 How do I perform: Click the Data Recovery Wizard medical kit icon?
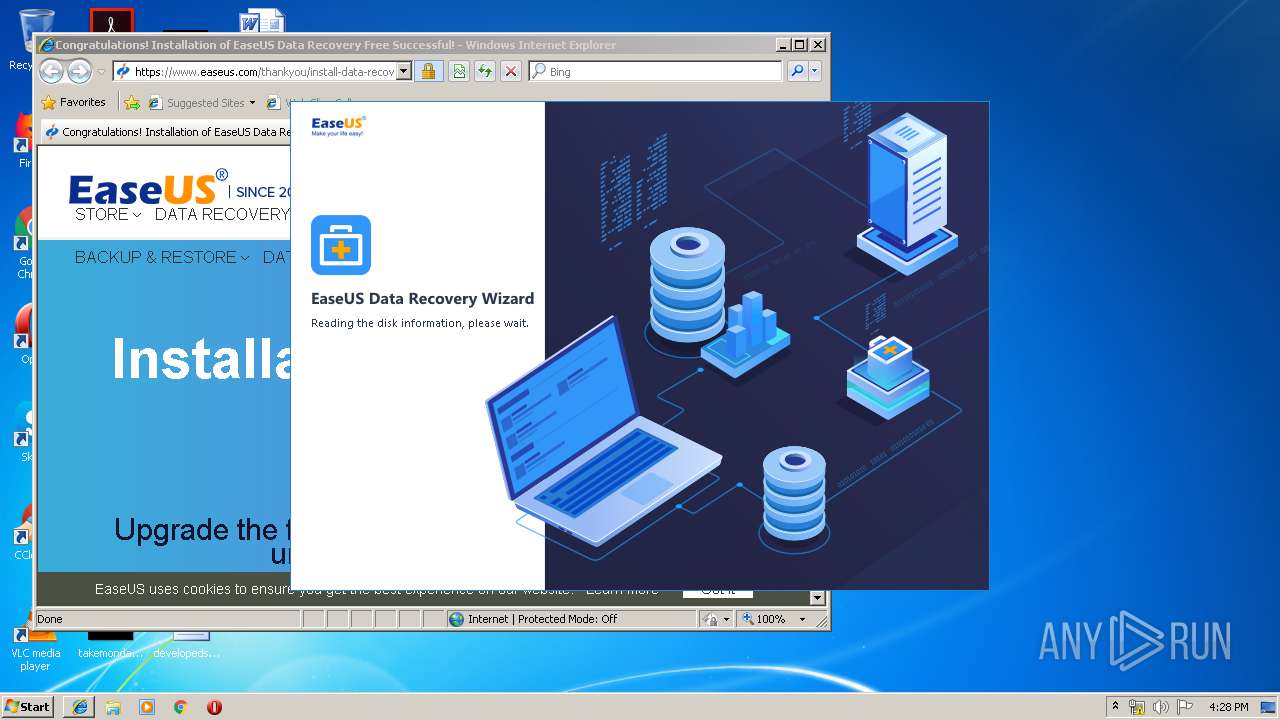[341, 245]
